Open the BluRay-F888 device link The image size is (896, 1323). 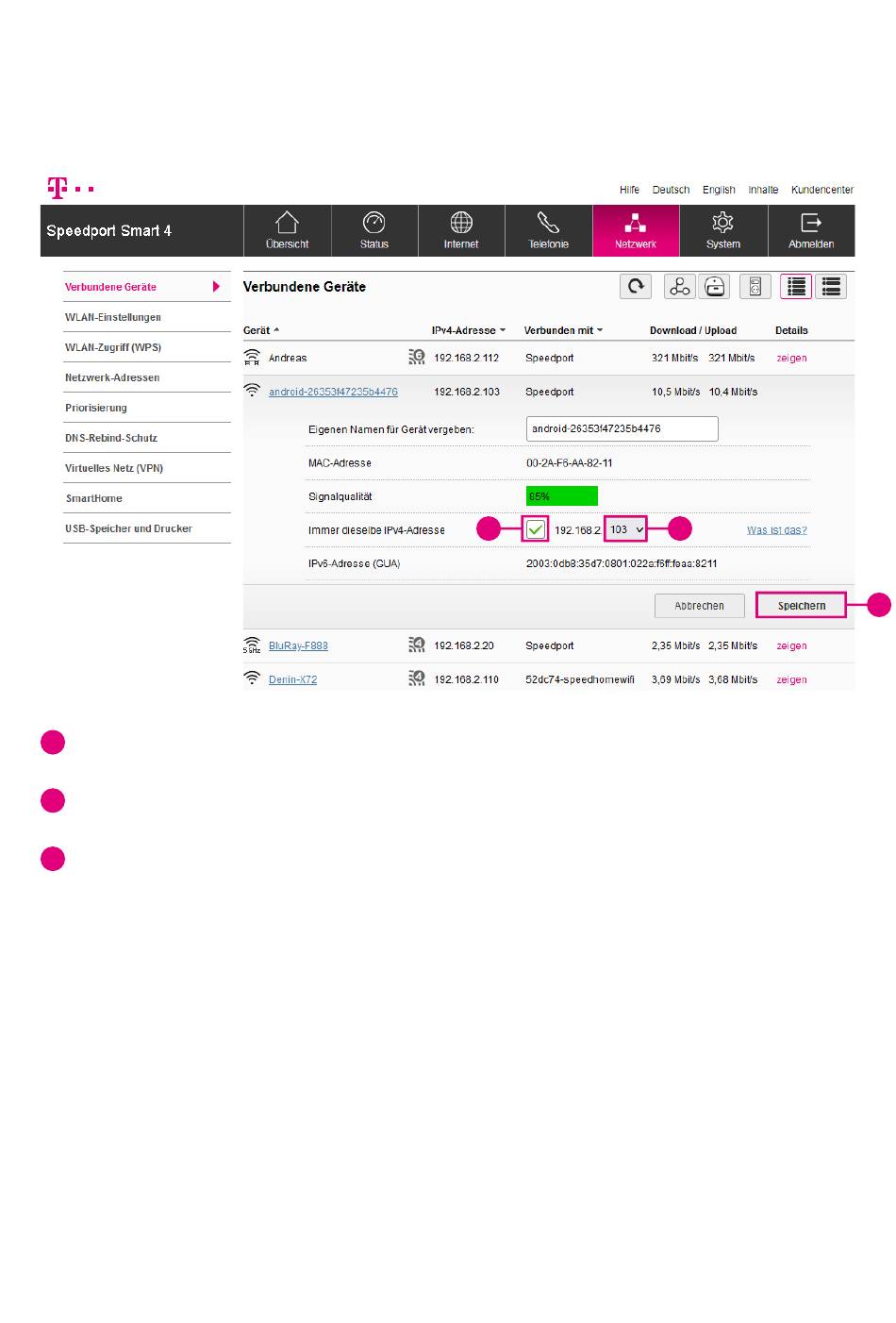coord(298,645)
